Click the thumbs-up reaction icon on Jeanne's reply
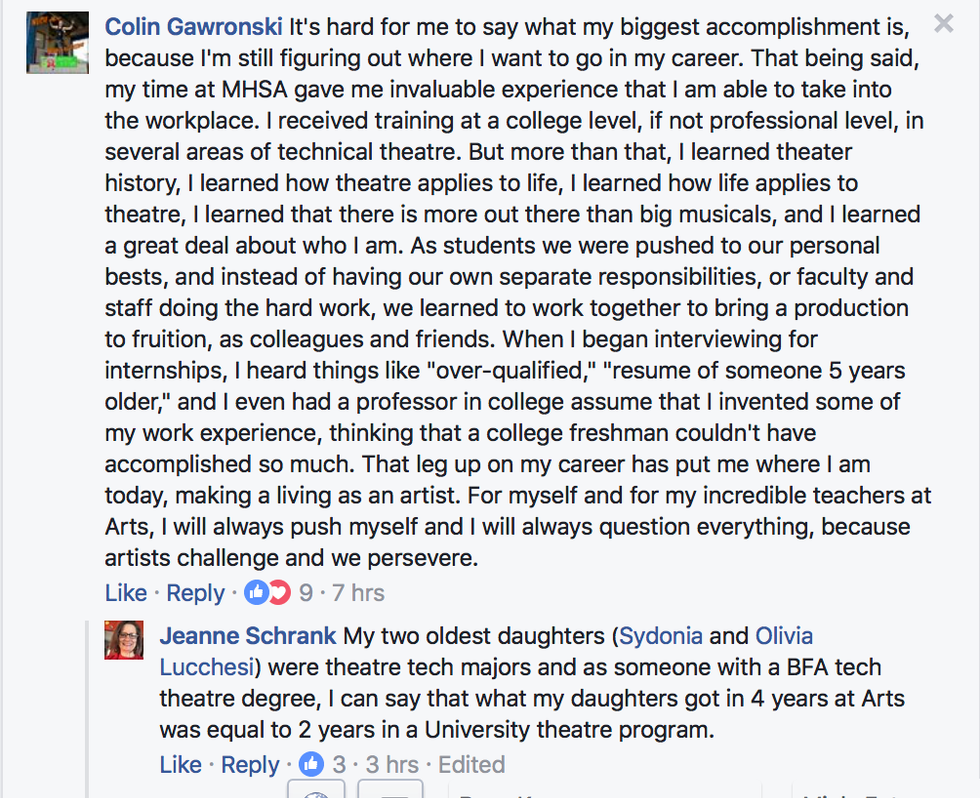980x798 pixels. [x=312, y=765]
